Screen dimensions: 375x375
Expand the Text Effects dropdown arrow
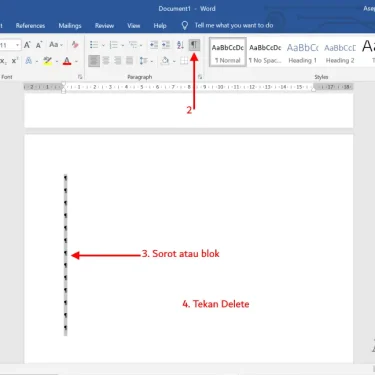(x=36, y=61)
